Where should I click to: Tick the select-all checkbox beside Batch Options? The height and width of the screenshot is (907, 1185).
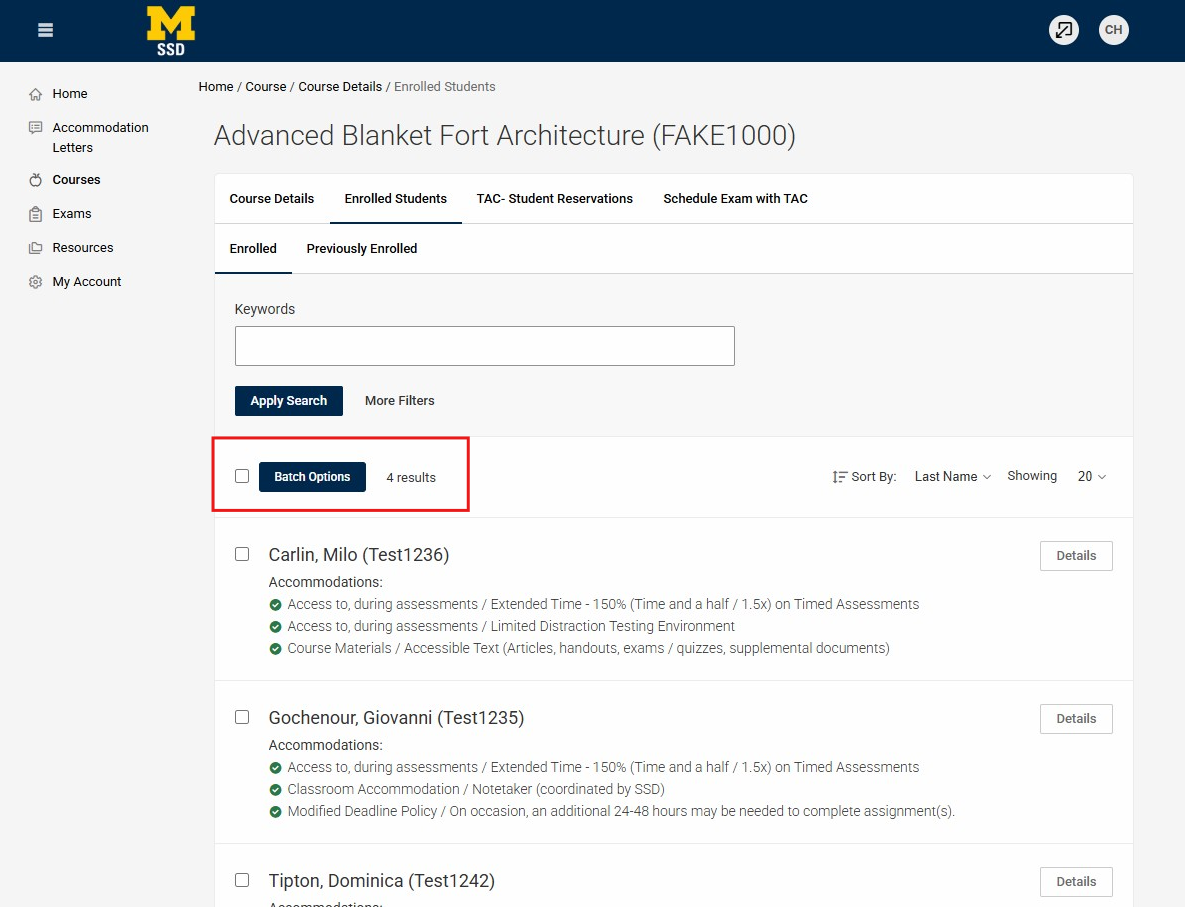click(242, 476)
